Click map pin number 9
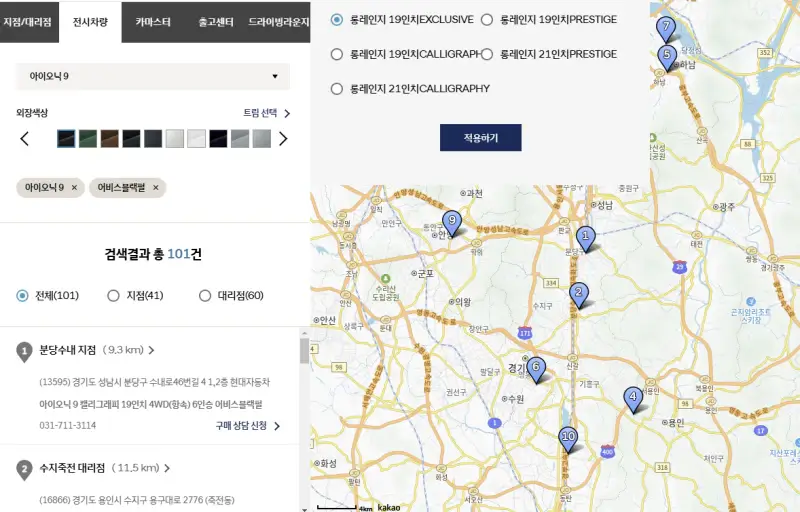The image size is (800, 512). (x=452, y=223)
